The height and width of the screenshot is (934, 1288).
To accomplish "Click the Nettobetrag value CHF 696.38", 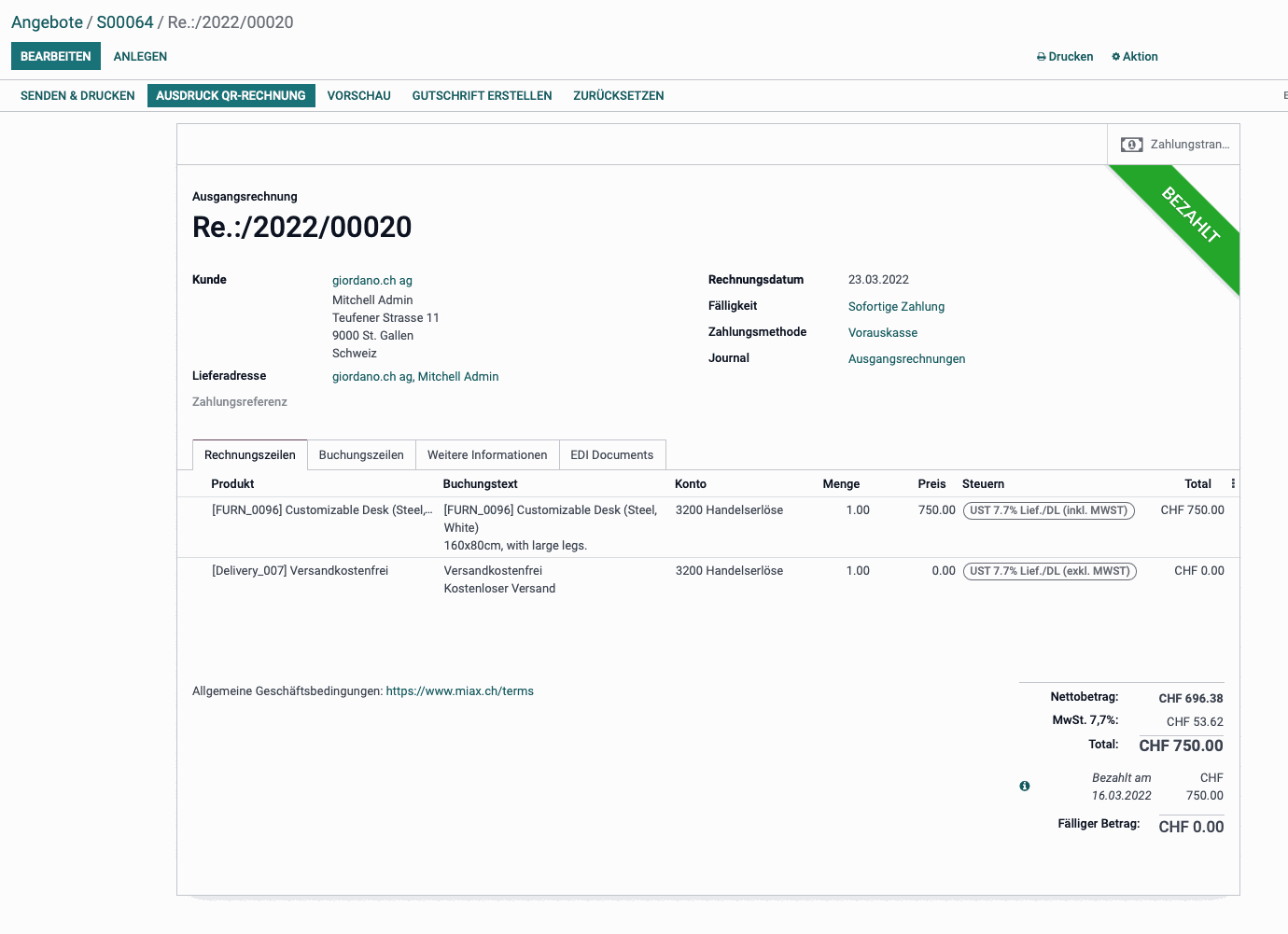I will (1191, 698).
